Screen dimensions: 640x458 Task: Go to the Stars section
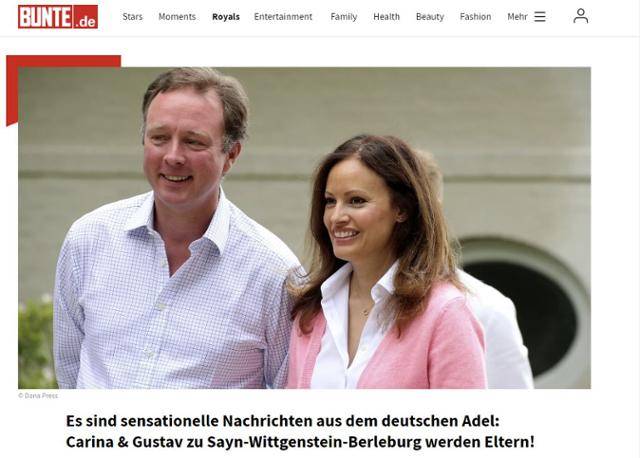133,17
